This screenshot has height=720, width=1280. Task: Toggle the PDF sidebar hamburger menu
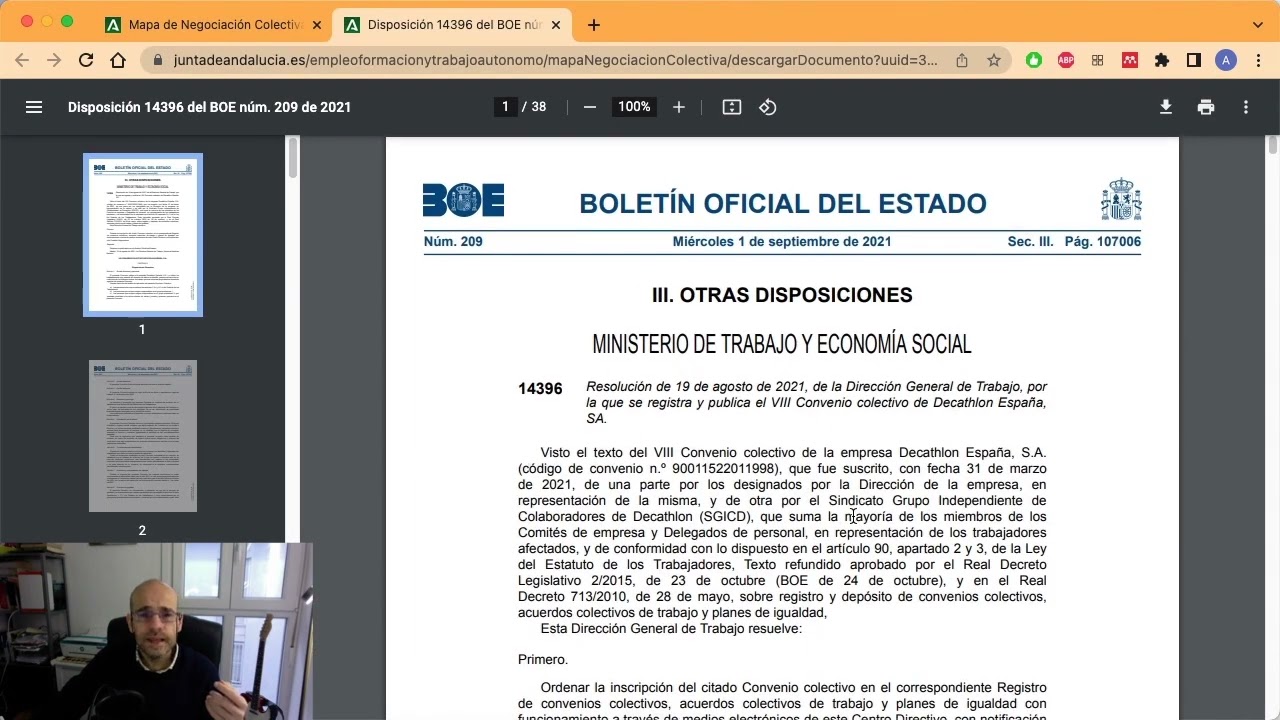click(34, 107)
